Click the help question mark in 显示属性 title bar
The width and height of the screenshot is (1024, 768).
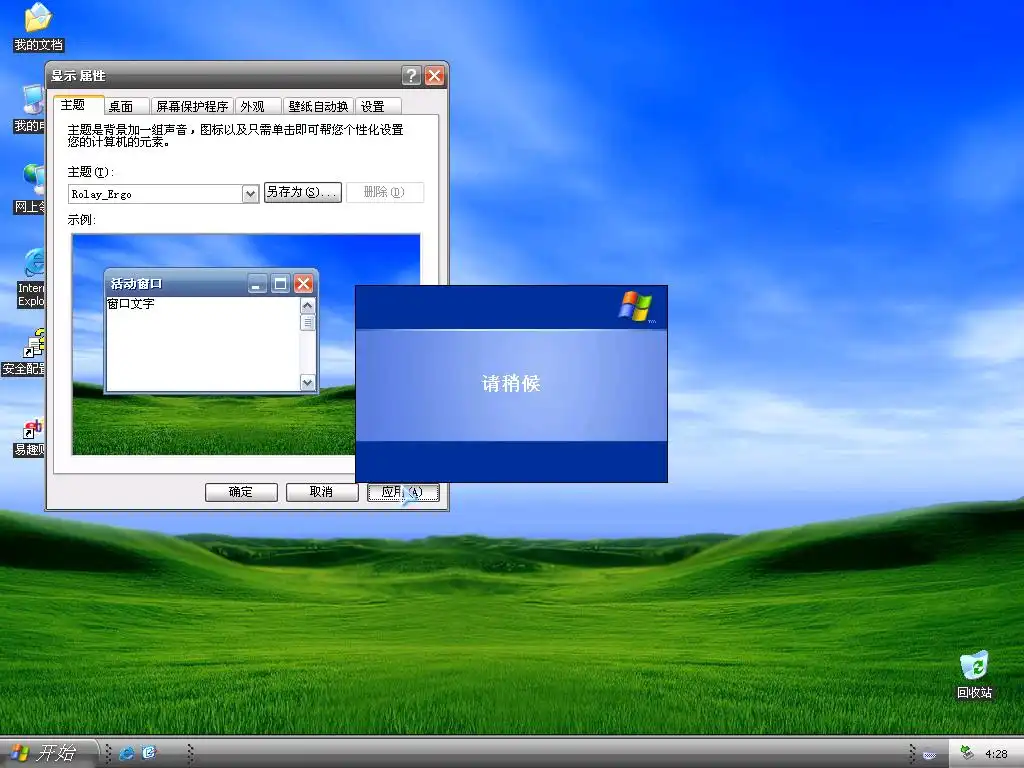click(411, 76)
